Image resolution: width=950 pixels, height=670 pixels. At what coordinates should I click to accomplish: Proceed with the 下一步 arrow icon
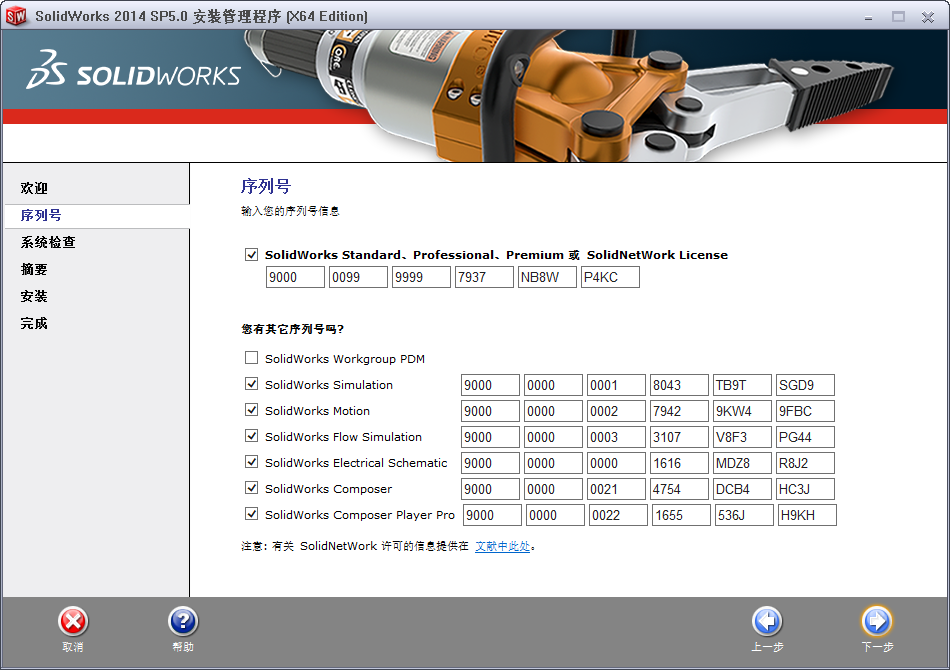[x=877, y=622]
